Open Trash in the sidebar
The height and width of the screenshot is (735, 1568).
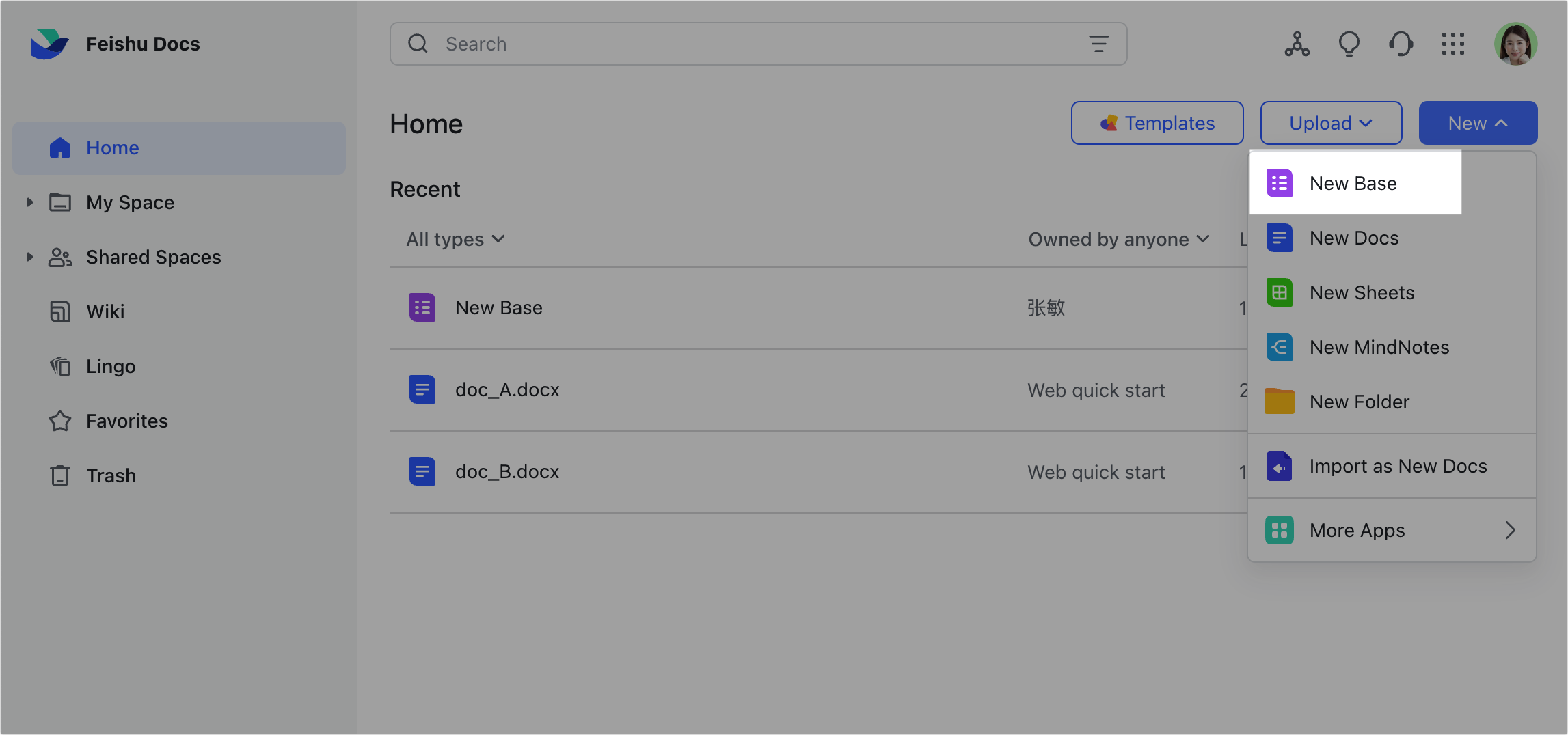point(111,475)
